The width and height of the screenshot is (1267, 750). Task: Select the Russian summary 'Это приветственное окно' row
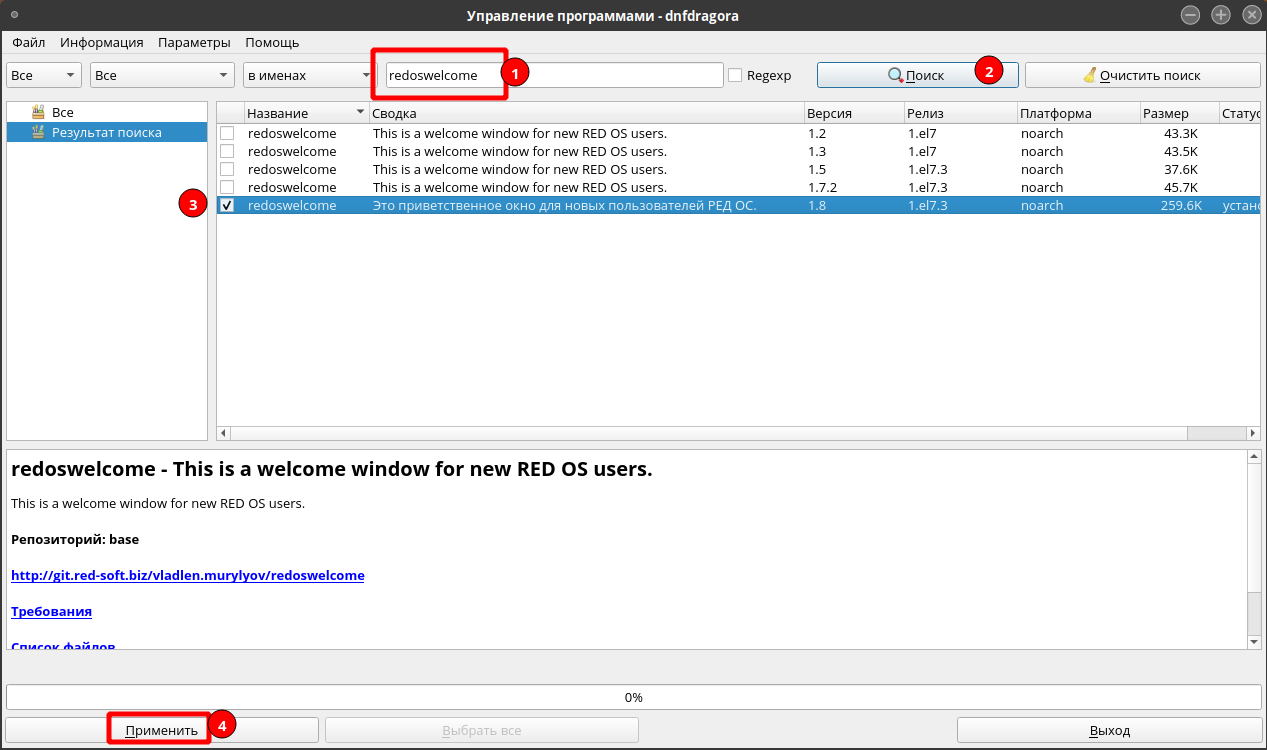click(738, 205)
